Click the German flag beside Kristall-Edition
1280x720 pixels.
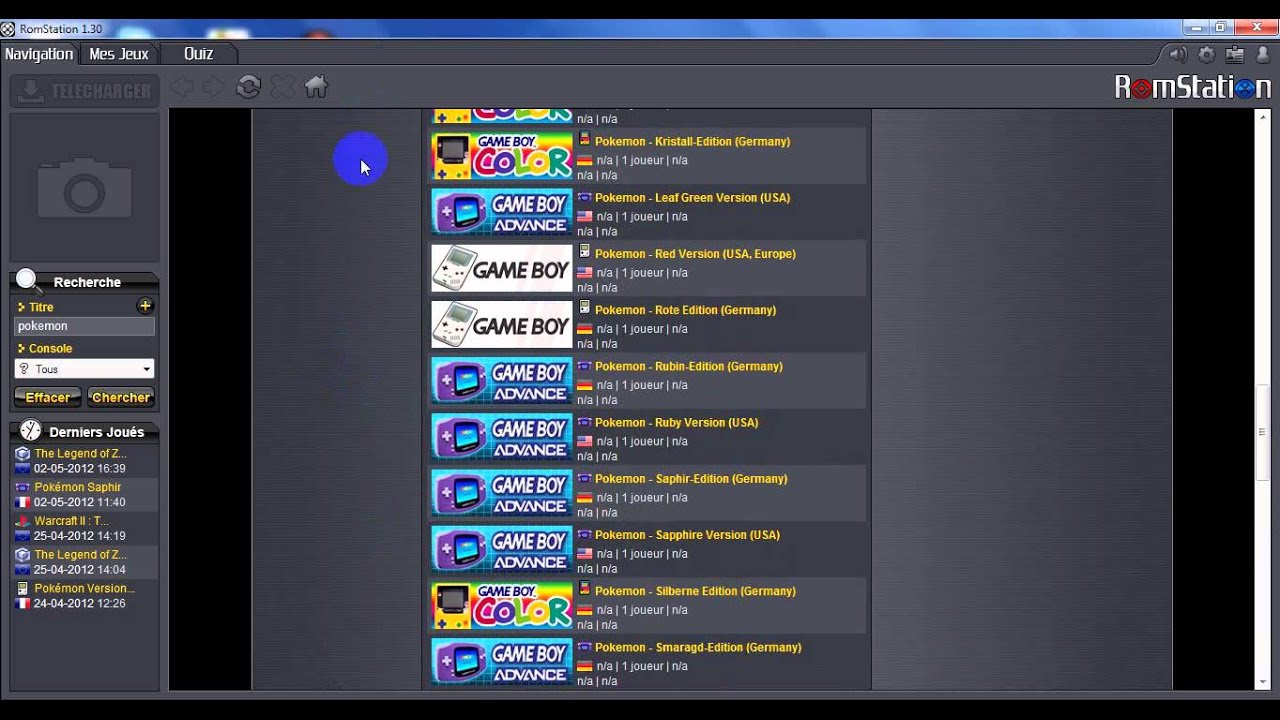[x=585, y=160]
